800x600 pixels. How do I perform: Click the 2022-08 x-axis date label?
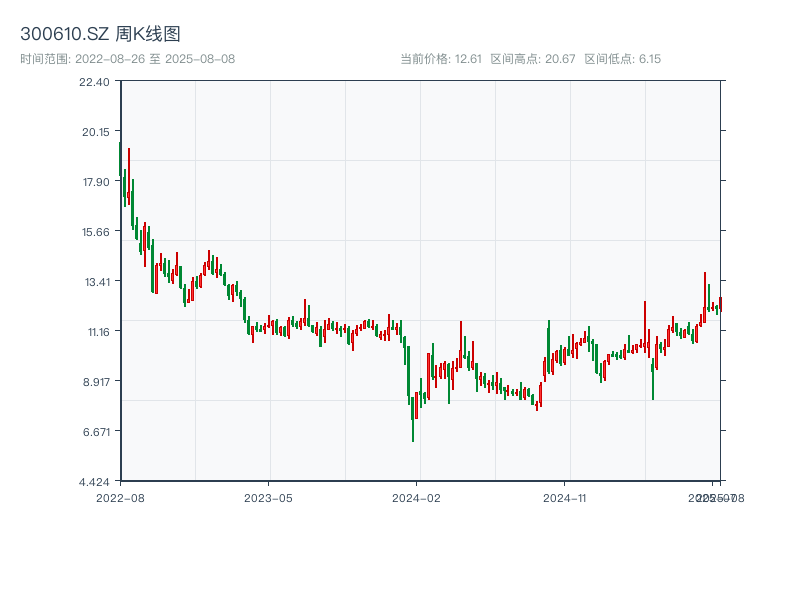[x=120, y=497]
